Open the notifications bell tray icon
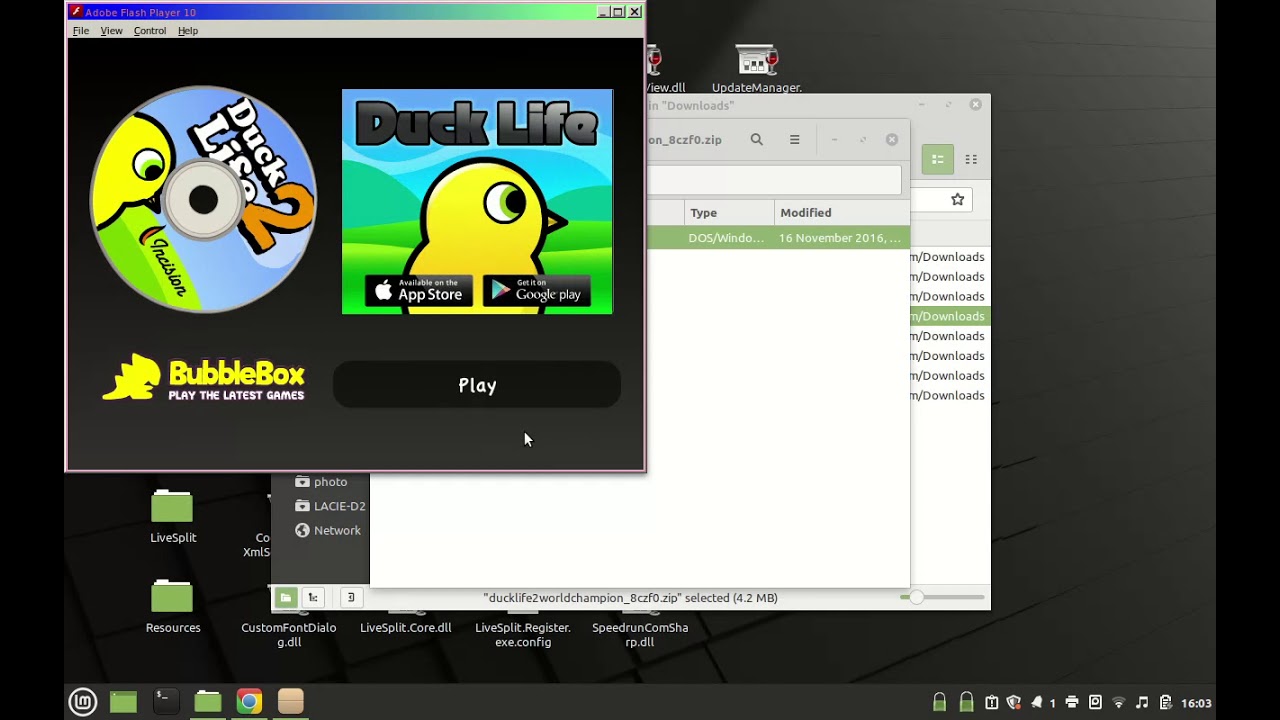The height and width of the screenshot is (720, 1280). [1037, 702]
